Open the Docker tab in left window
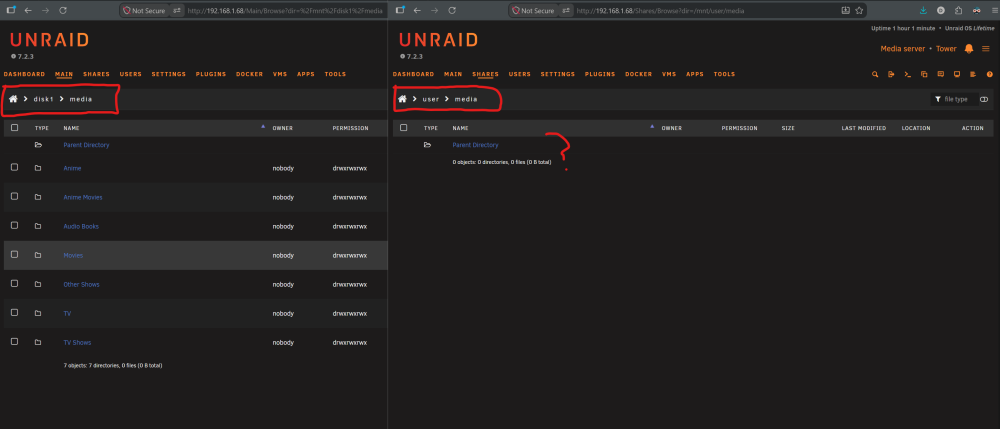 click(x=249, y=75)
